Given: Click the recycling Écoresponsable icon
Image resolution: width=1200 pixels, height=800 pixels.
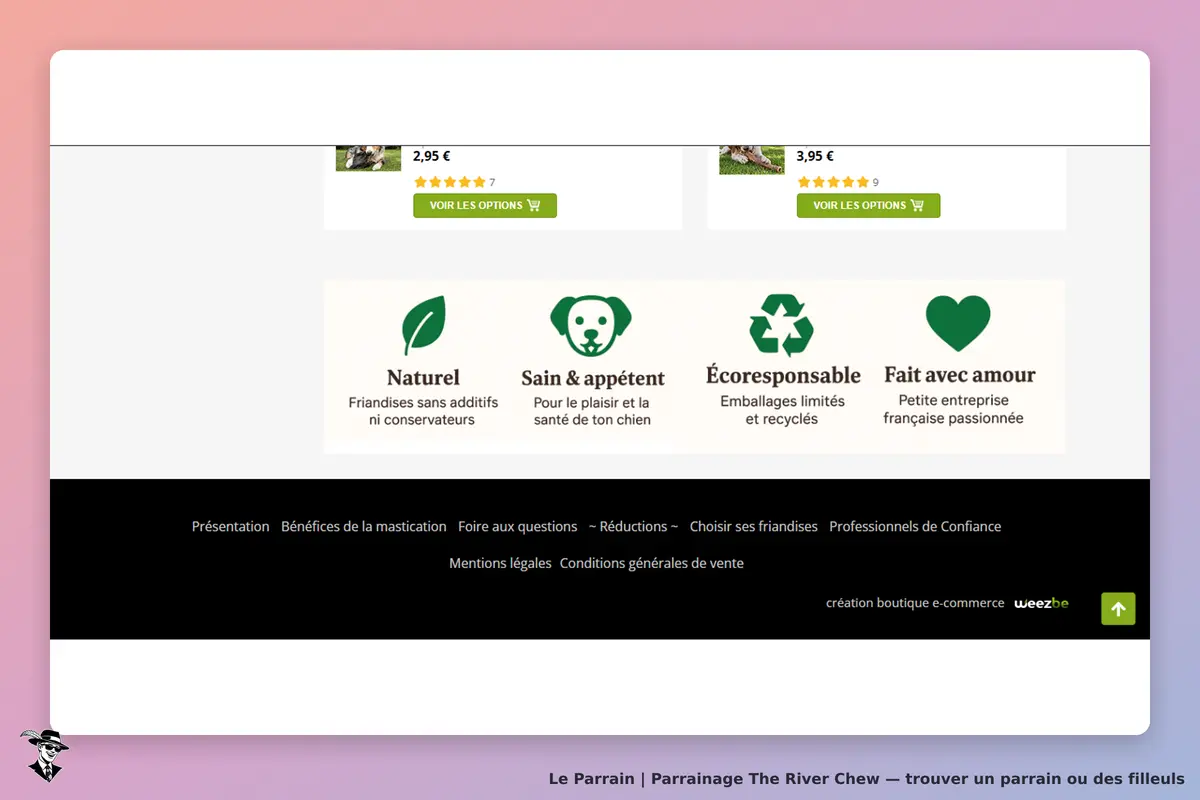Looking at the screenshot, I should [782, 325].
